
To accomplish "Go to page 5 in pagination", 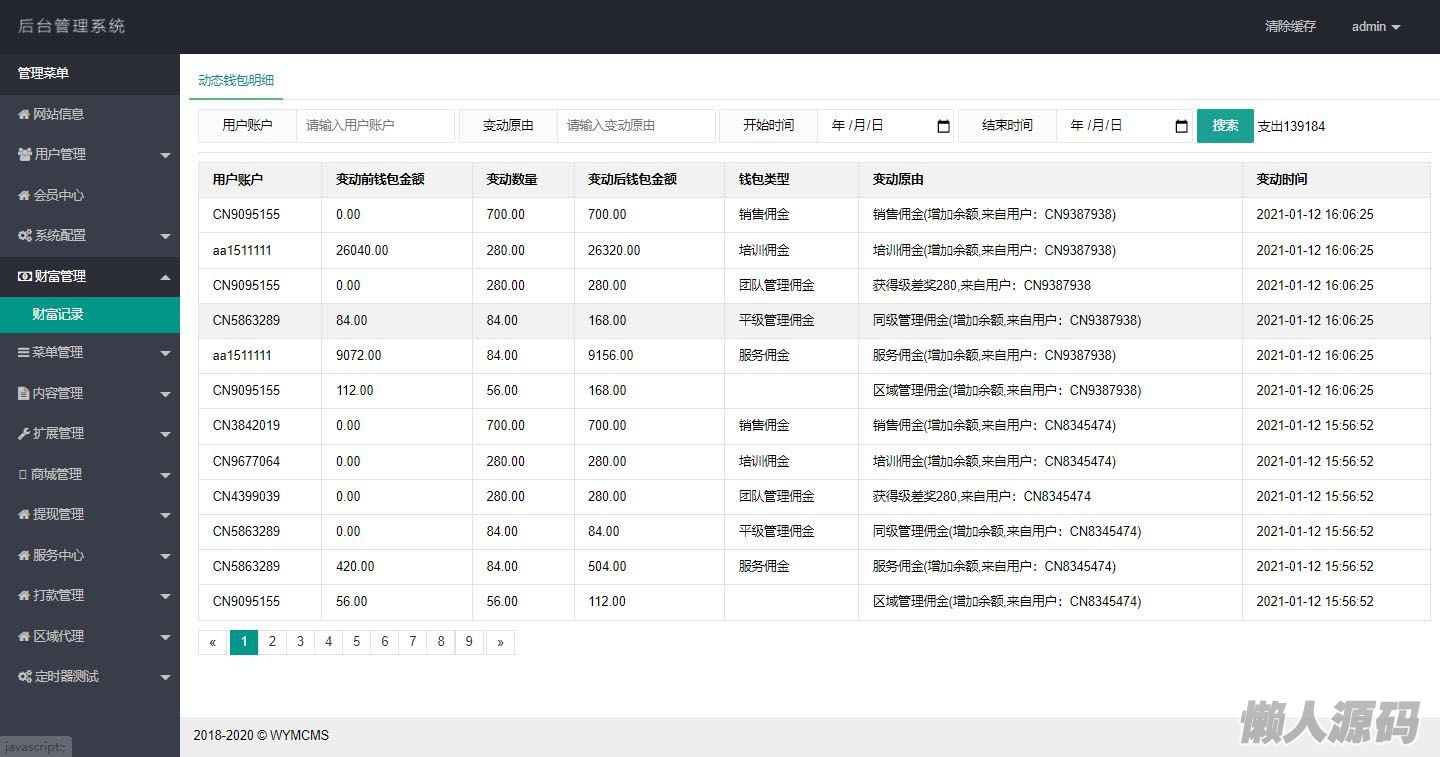I will click(356, 642).
